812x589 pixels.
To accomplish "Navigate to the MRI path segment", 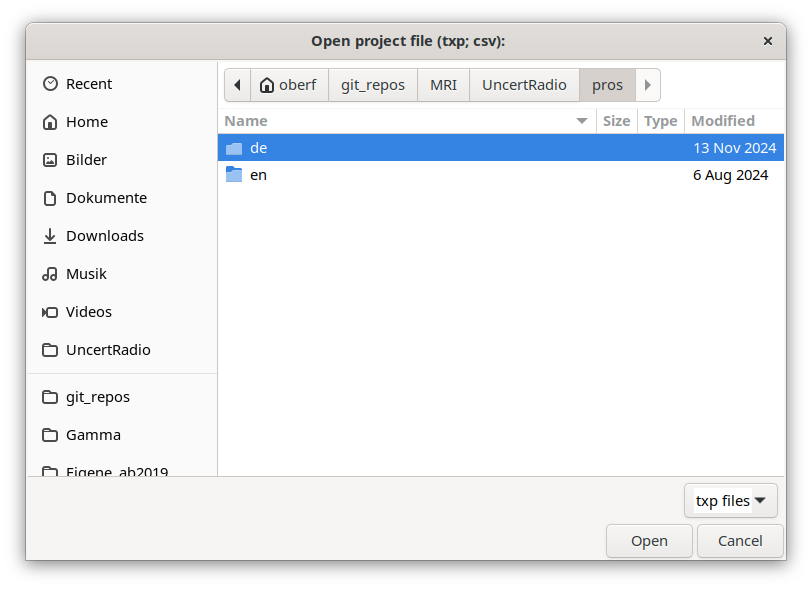I will coord(444,85).
